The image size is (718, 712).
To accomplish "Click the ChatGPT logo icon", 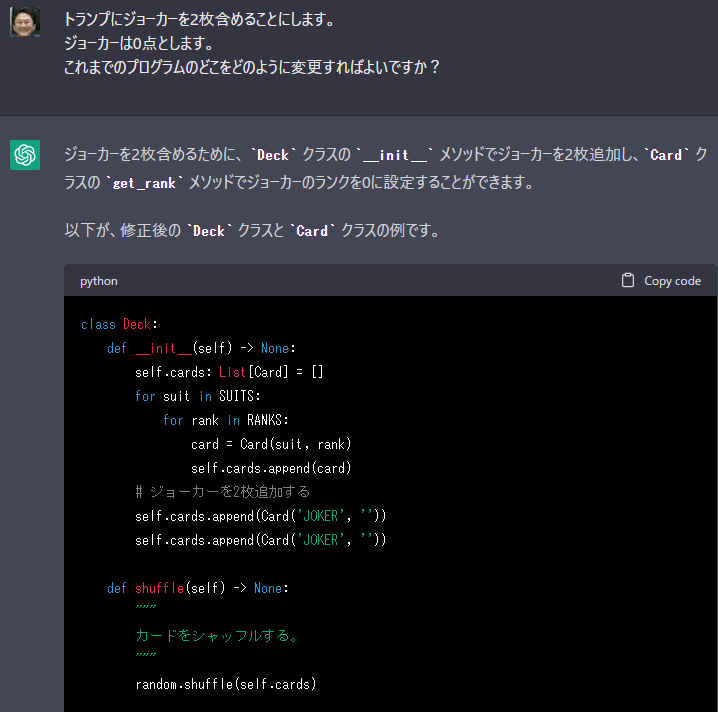I will tap(25, 155).
